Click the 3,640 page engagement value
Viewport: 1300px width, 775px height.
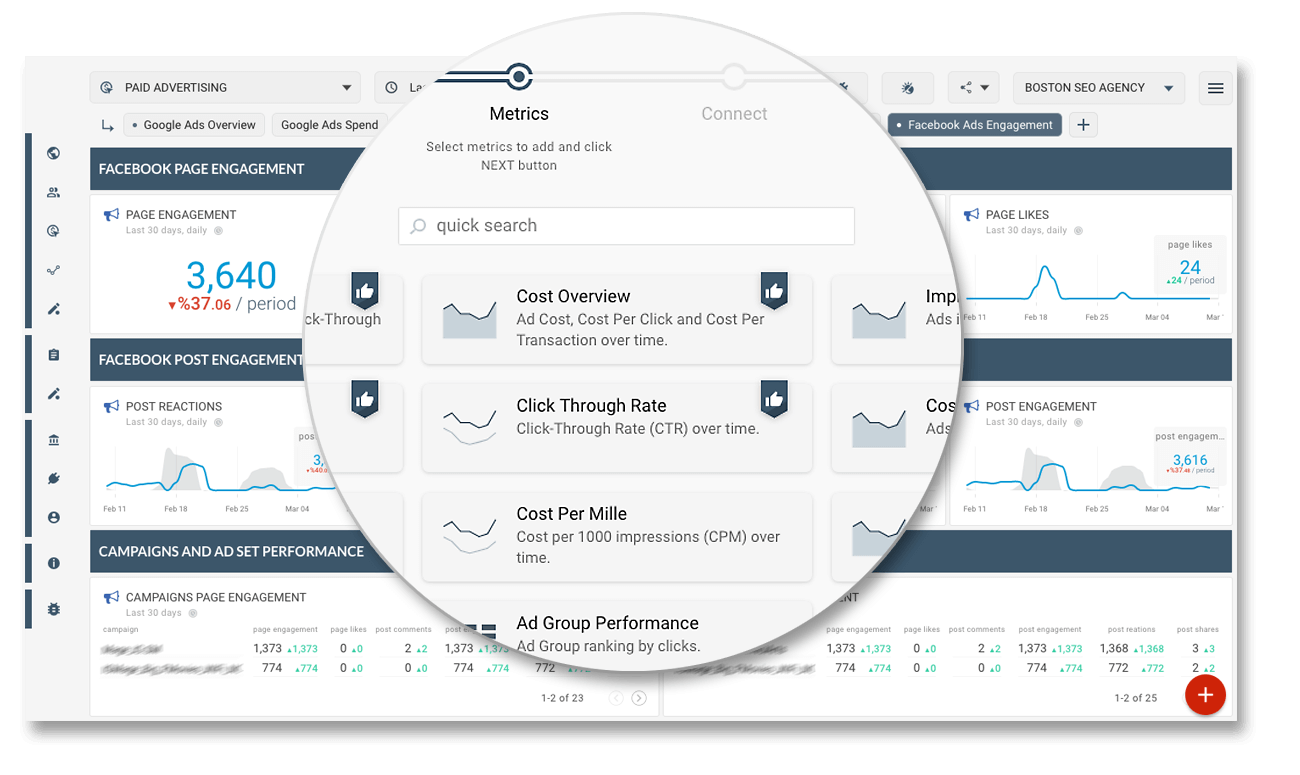tap(231, 276)
